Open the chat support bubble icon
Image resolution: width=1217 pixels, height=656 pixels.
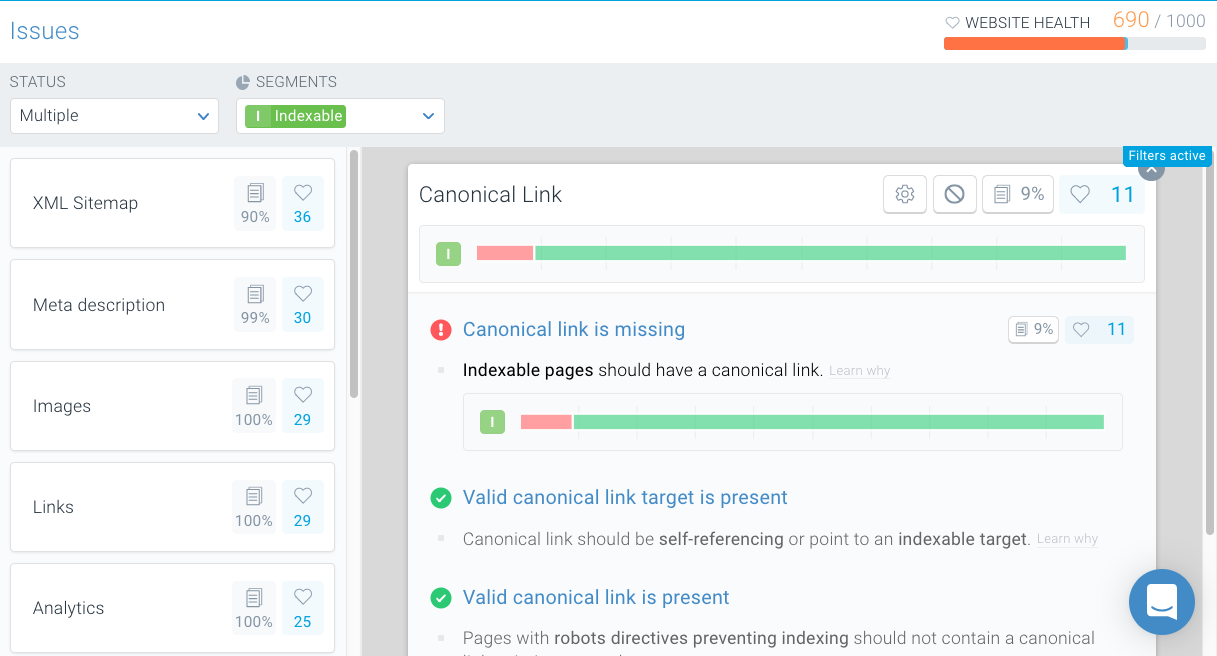click(1162, 602)
